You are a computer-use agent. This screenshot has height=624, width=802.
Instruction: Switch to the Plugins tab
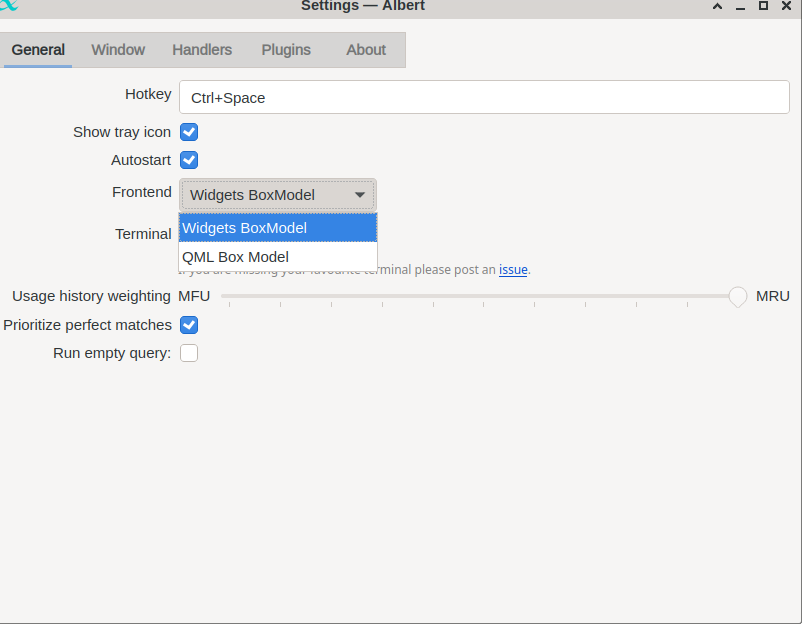coord(285,49)
